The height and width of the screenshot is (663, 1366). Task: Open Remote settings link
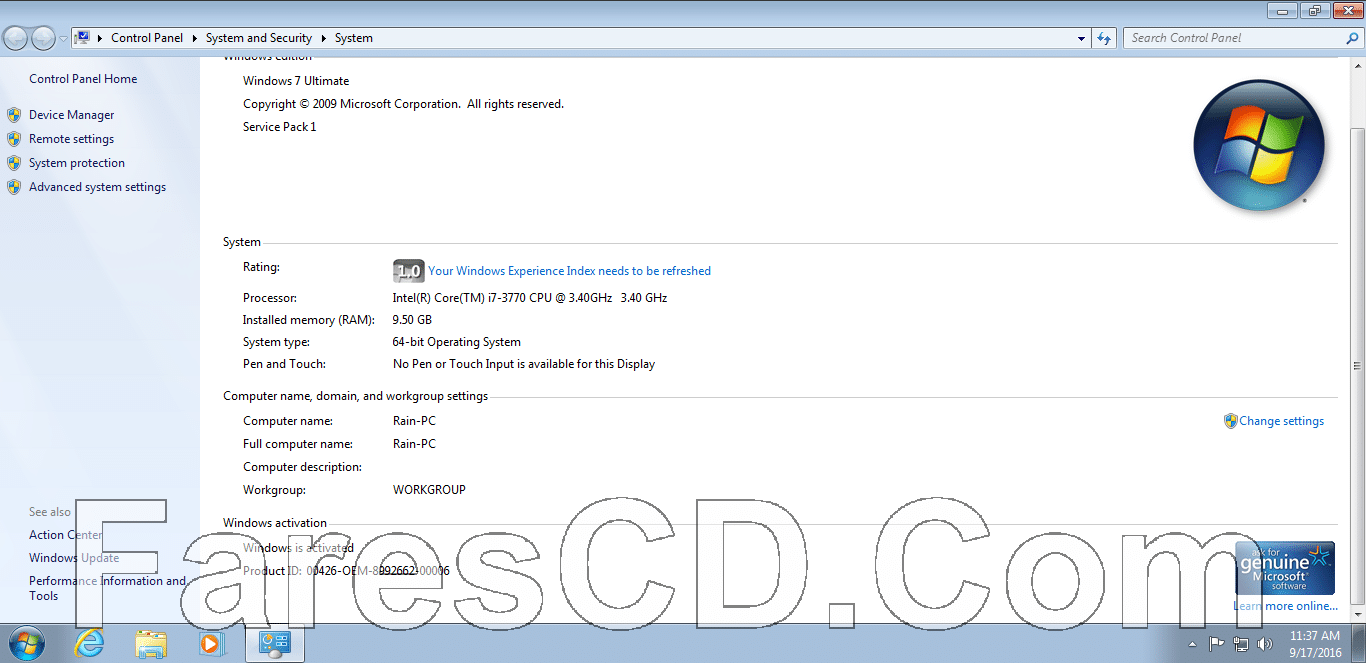pyautogui.click(x=71, y=139)
